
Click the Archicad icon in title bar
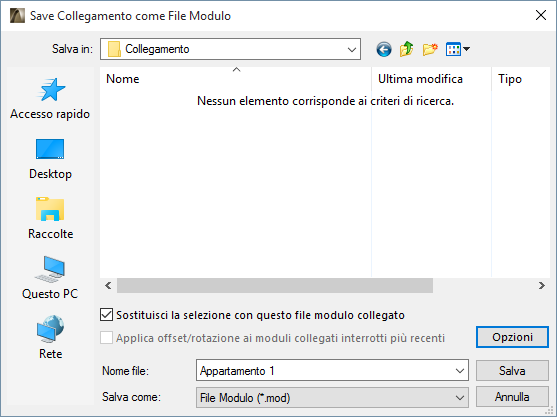click(17, 16)
